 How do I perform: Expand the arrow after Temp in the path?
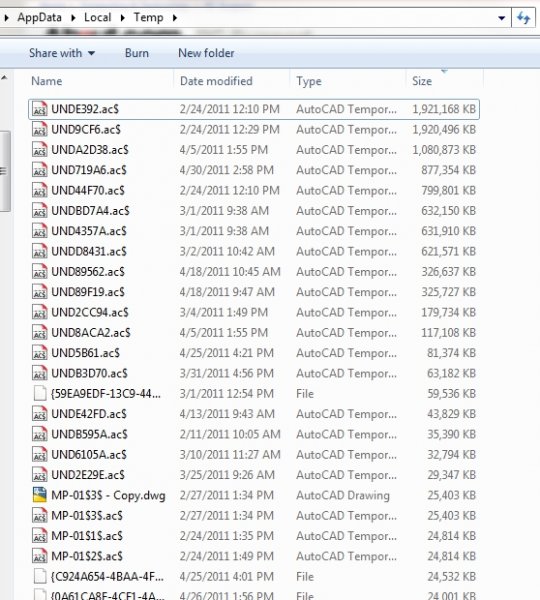coord(175,18)
